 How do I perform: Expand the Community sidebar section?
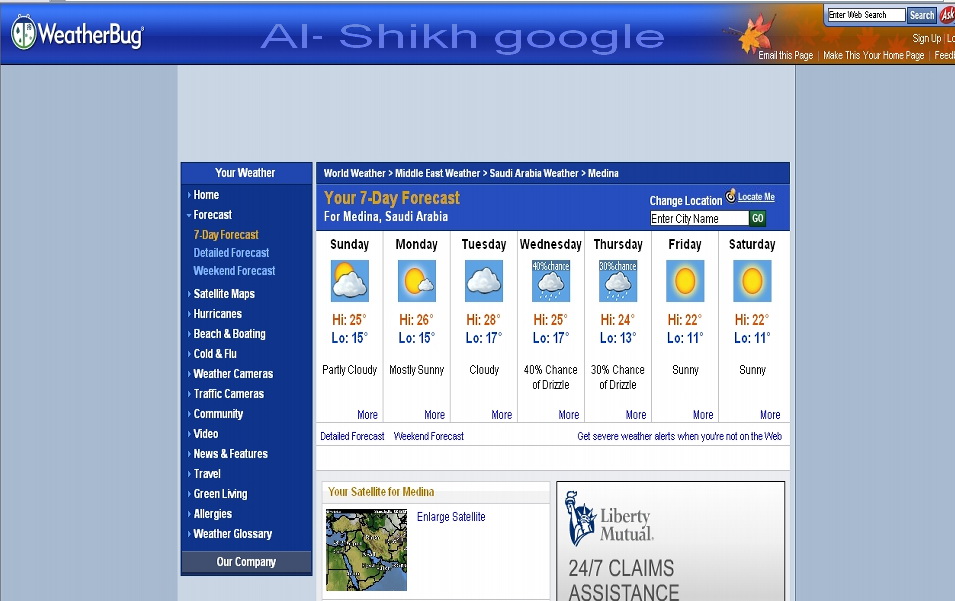point(189,414)
